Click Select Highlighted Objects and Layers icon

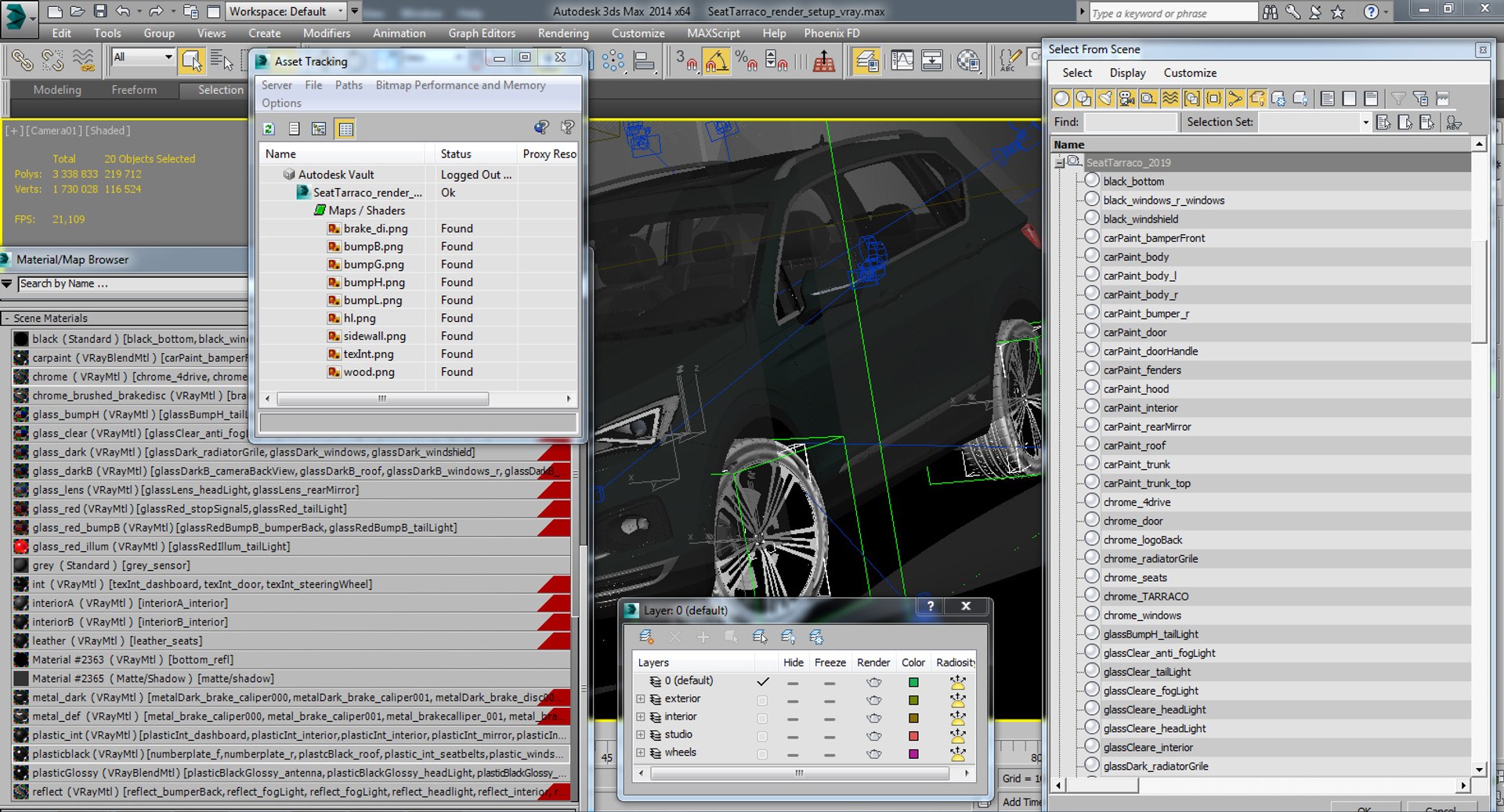[x=760, y=637]
